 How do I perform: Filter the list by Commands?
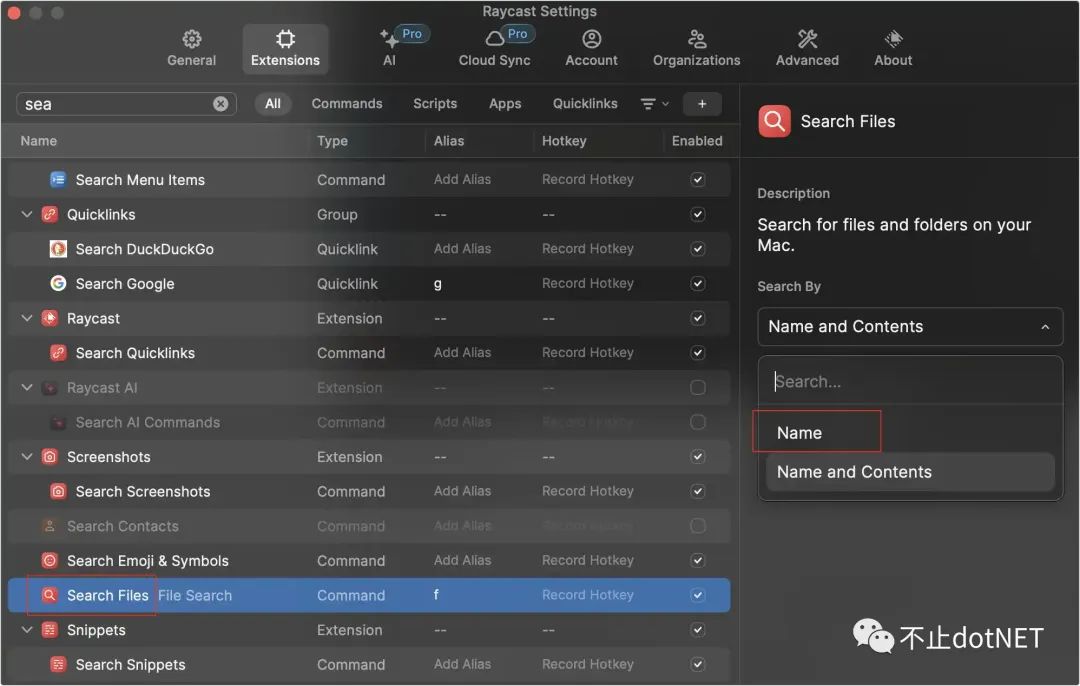(346, 104)
